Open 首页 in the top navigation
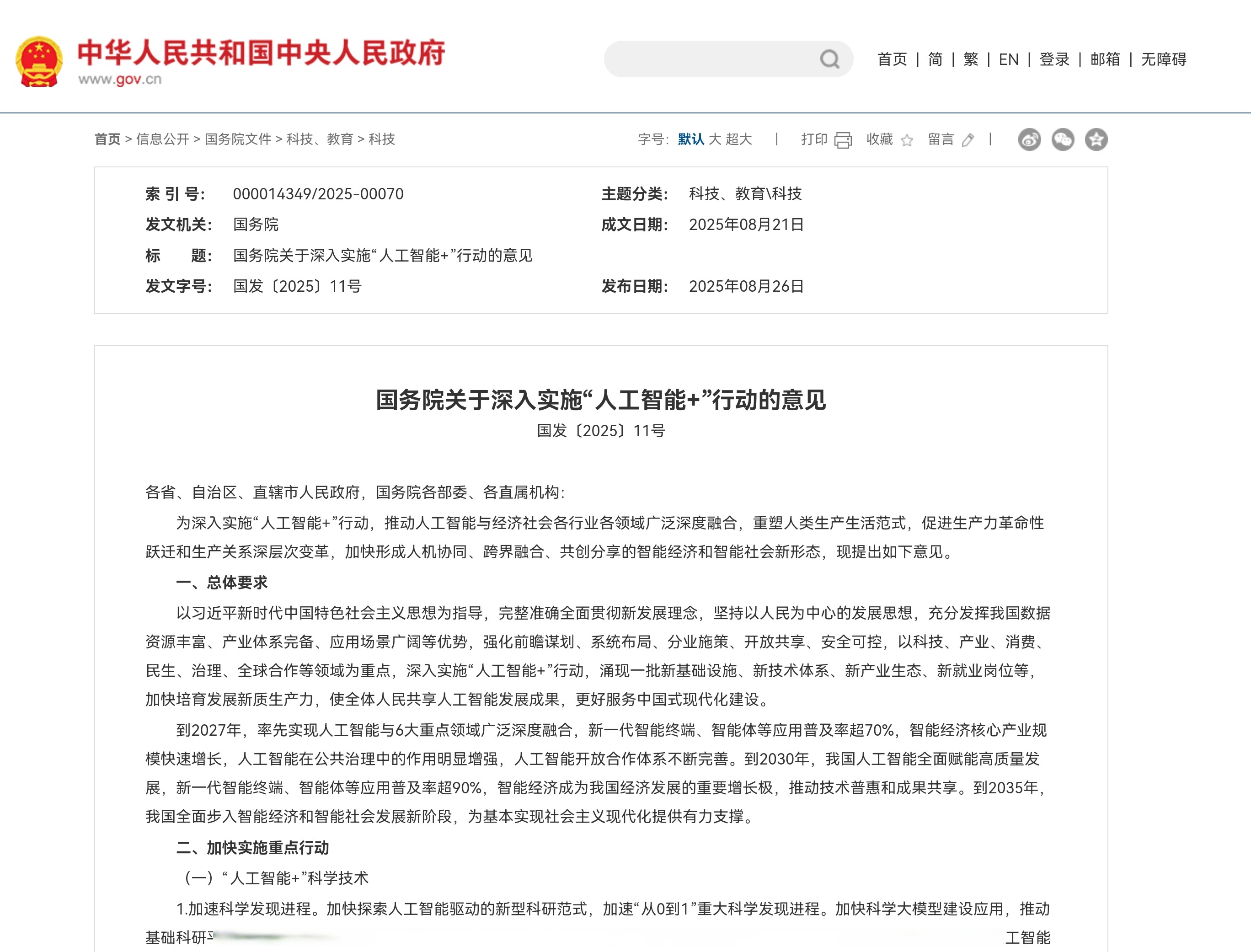Screen dimensions: 1251x952 892,59
